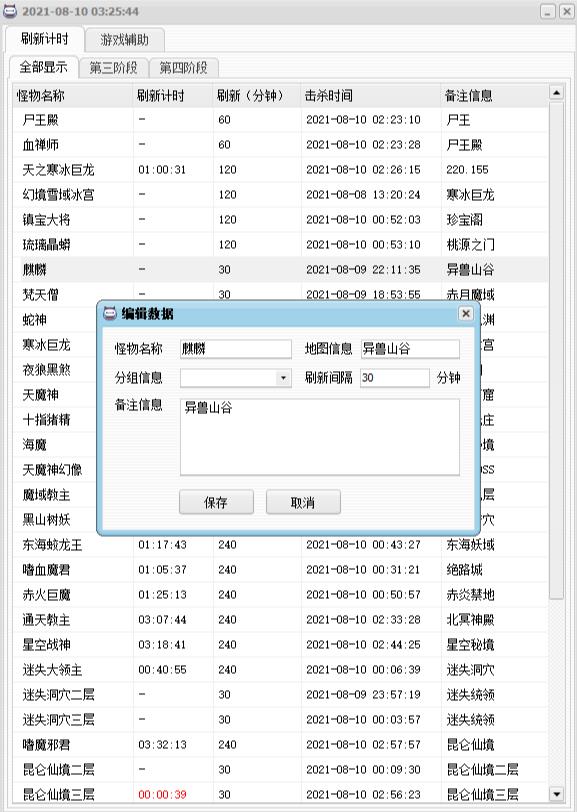Focus the 地图信息 text box
Image resolution: width=577 pixels, height=812 pixels.
[x=410, y=349]
